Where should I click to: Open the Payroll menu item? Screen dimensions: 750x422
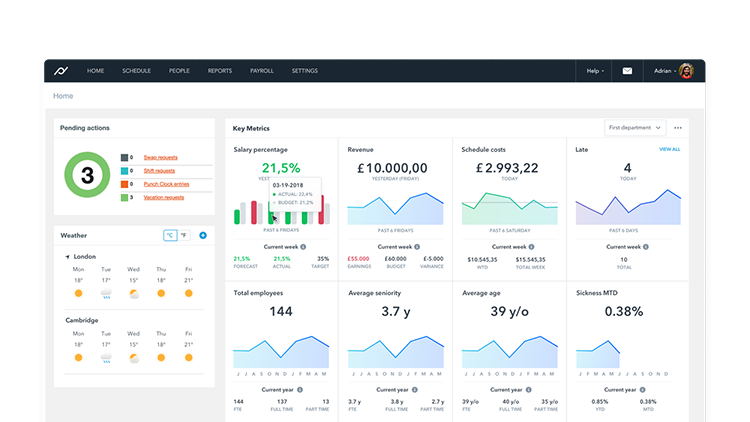coord(262,71)
